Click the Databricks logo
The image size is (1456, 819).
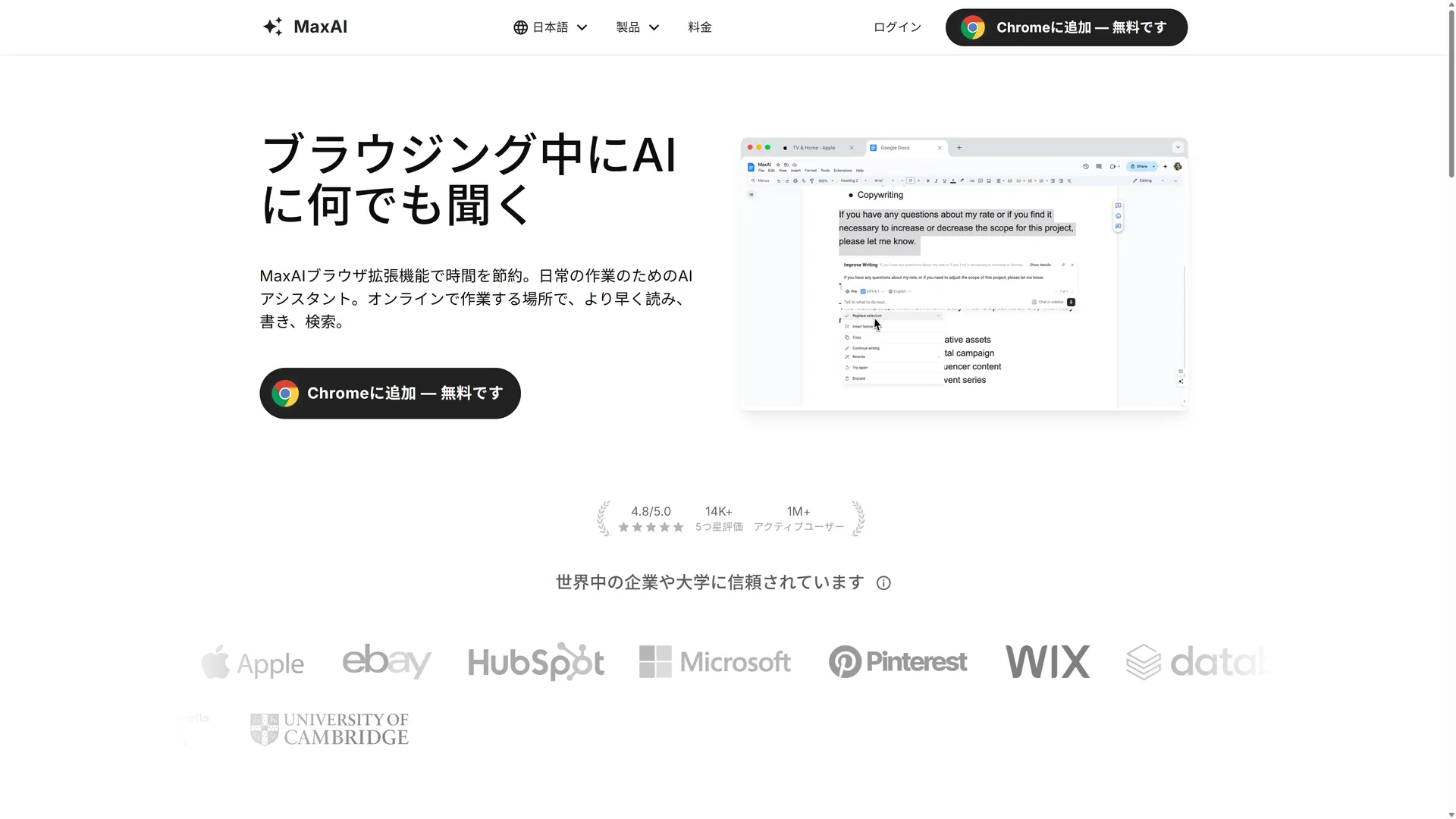[x=1197, y=662]
